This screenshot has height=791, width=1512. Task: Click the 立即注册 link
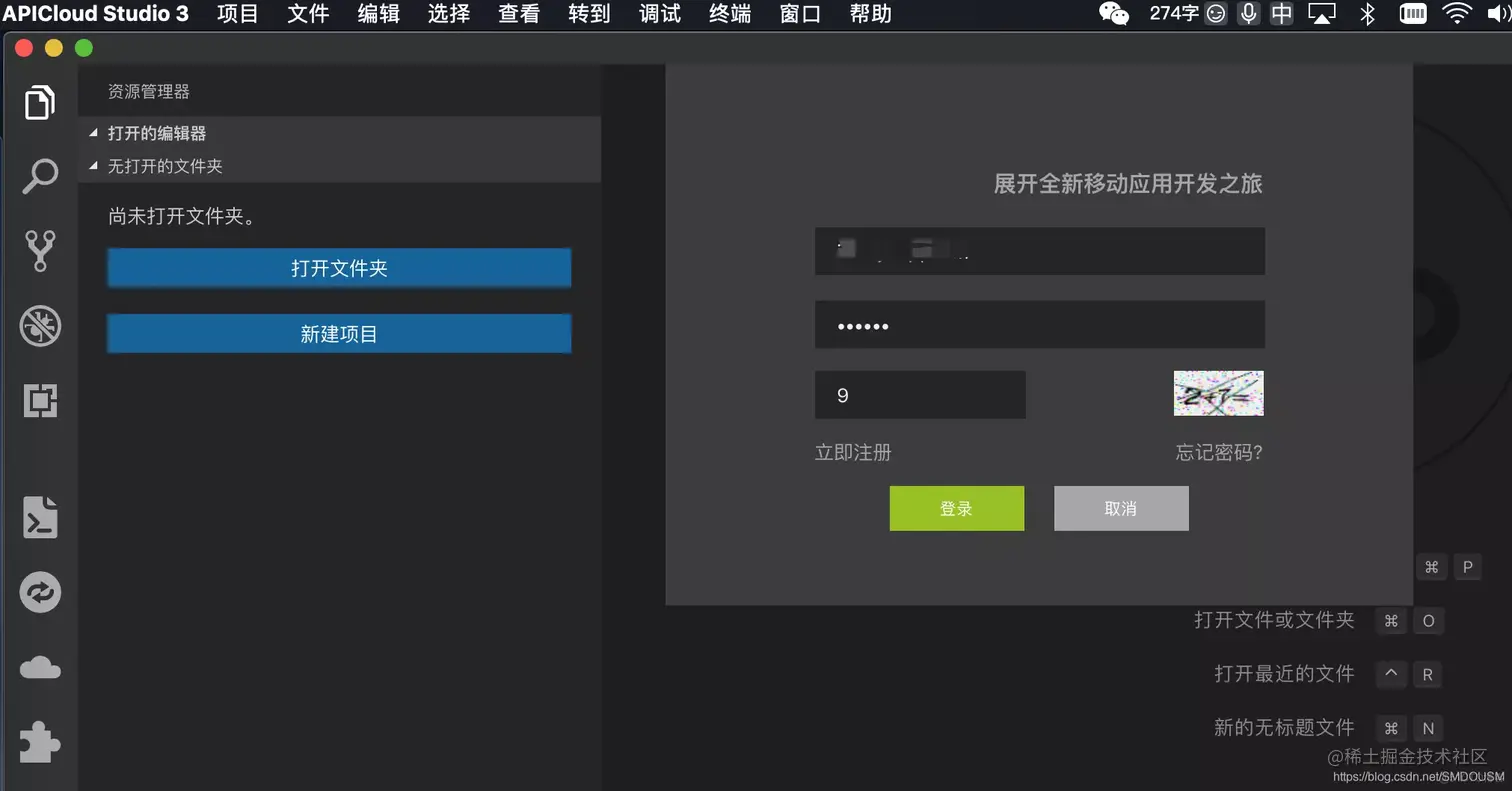tap(853, 452)
